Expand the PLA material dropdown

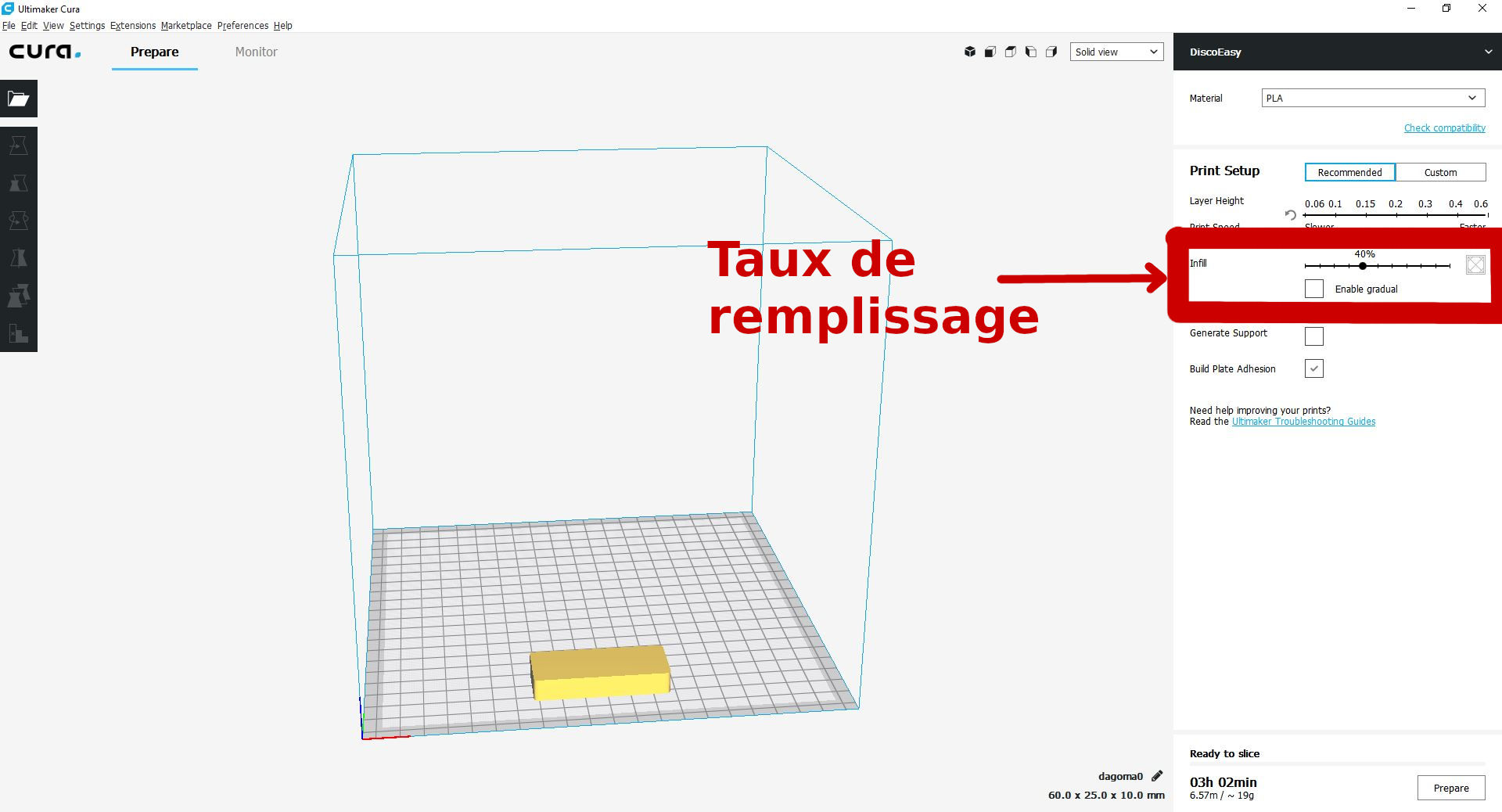(1373, 98)
